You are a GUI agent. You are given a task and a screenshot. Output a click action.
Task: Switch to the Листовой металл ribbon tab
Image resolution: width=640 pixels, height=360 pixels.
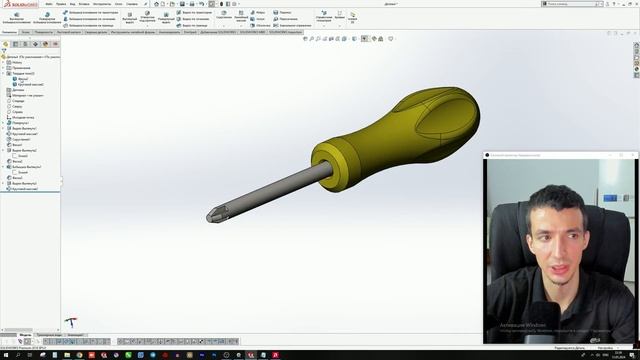(x=69, y=32)
